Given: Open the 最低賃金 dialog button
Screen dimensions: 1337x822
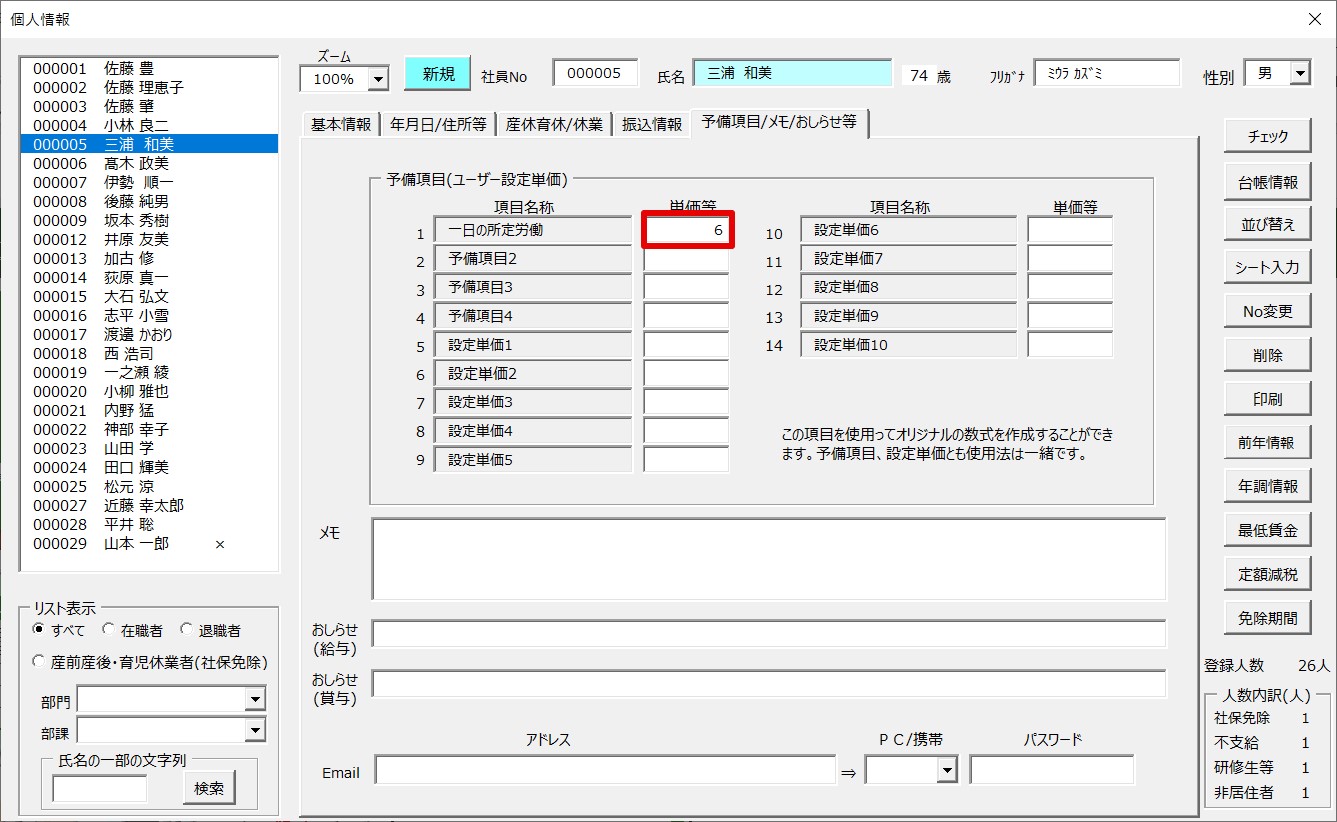Looking at the screenshot, I should [x=1267, y=530].
